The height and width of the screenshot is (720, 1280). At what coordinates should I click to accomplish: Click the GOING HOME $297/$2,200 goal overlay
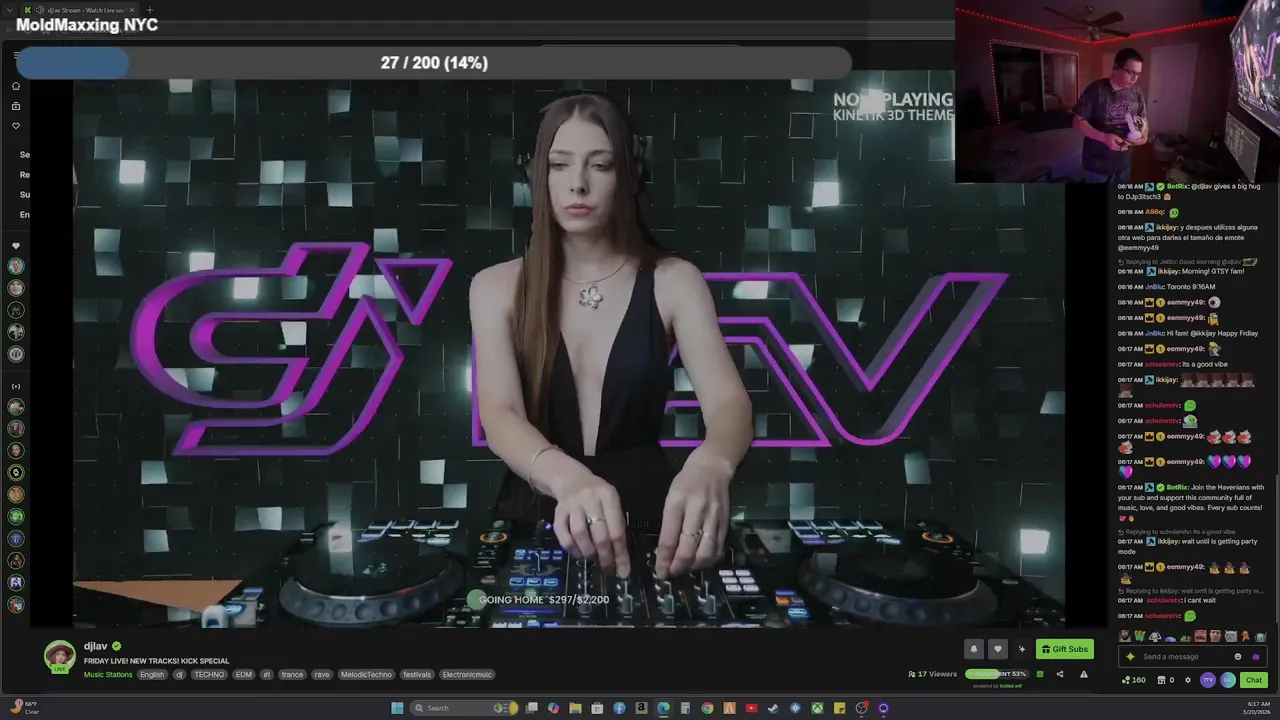click(543, 600)
